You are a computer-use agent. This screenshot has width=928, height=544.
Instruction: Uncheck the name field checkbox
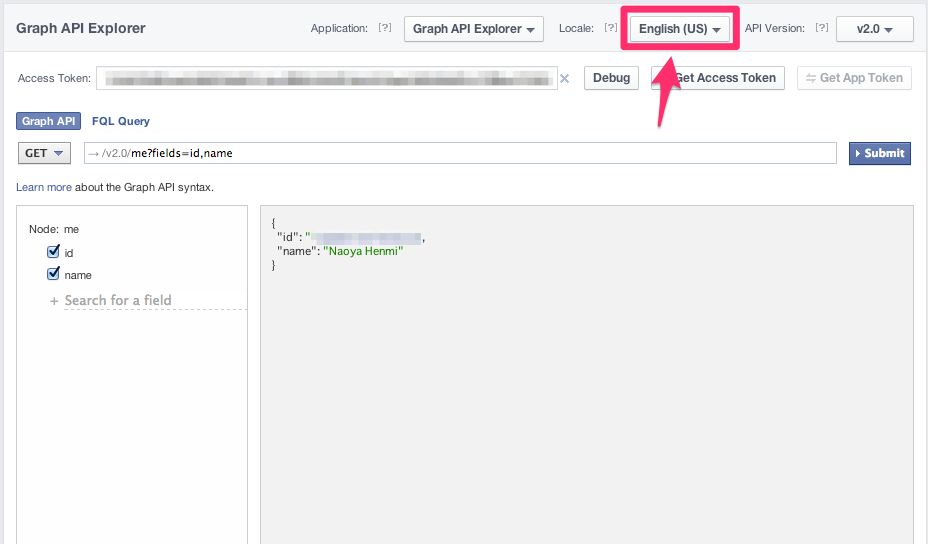click(x=53, y=273)
